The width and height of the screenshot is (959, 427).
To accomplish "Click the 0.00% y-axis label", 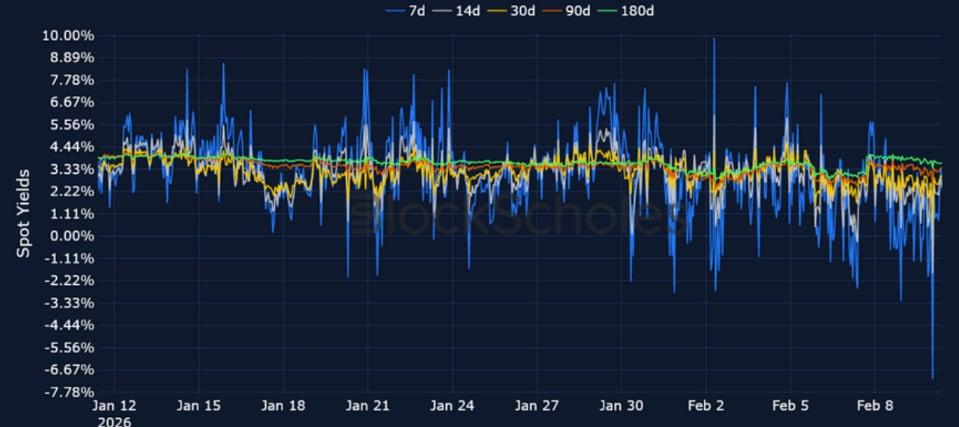I will click(72, 236).
